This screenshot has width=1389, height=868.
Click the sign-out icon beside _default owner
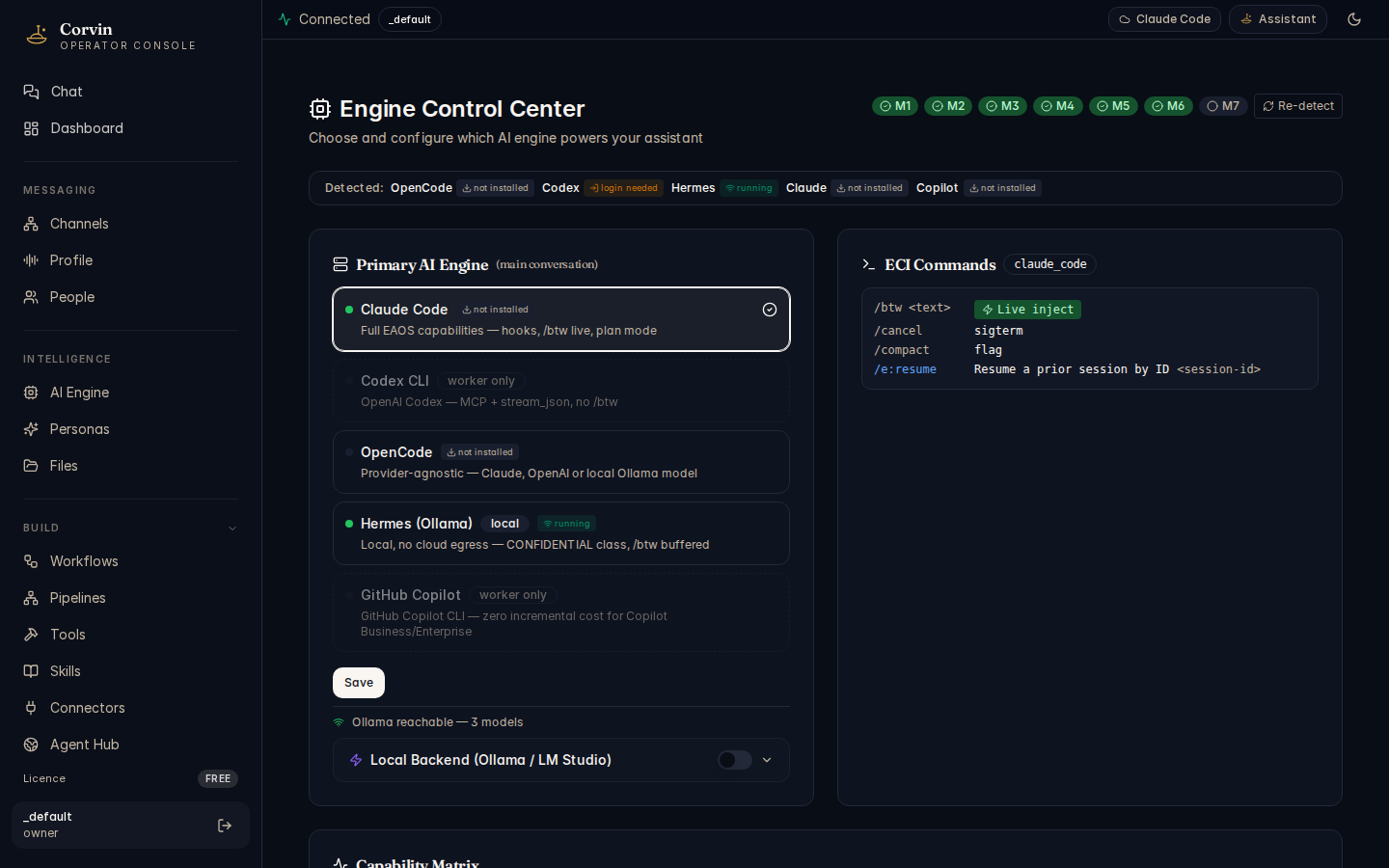225,826
